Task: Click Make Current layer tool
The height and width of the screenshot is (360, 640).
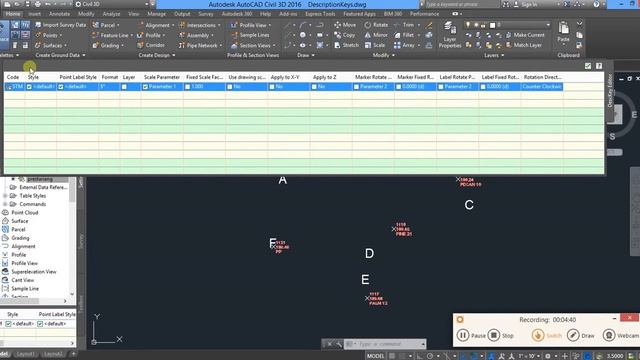Action: [x=525, y=35]
